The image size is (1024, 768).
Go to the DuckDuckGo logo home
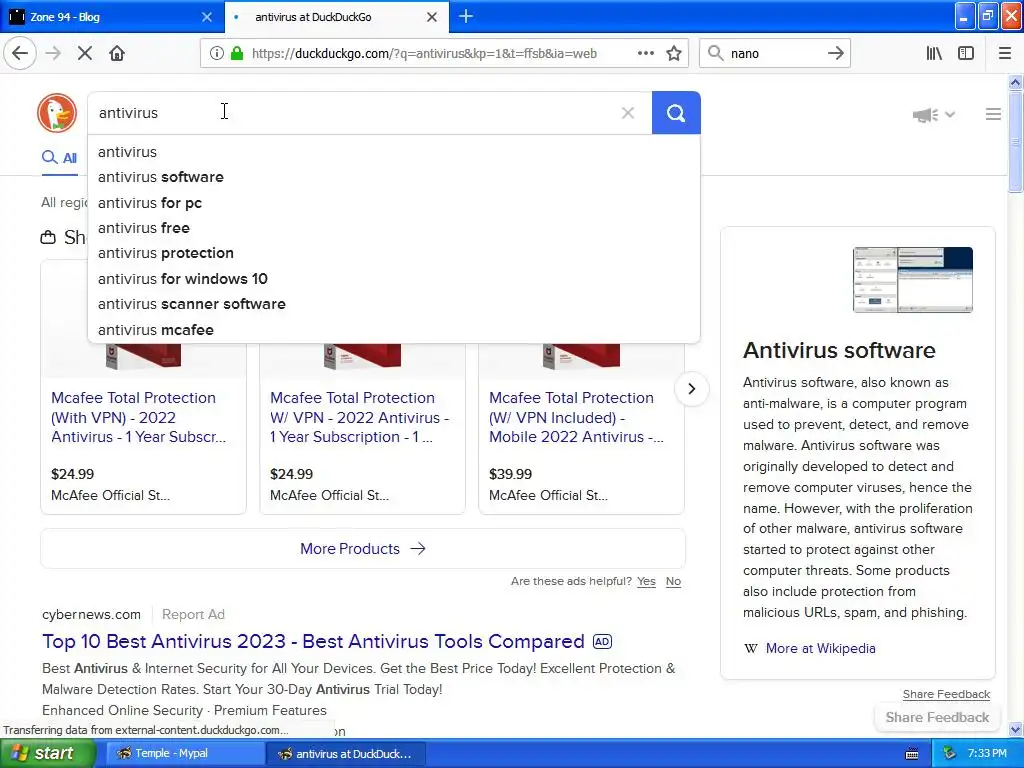57,112
